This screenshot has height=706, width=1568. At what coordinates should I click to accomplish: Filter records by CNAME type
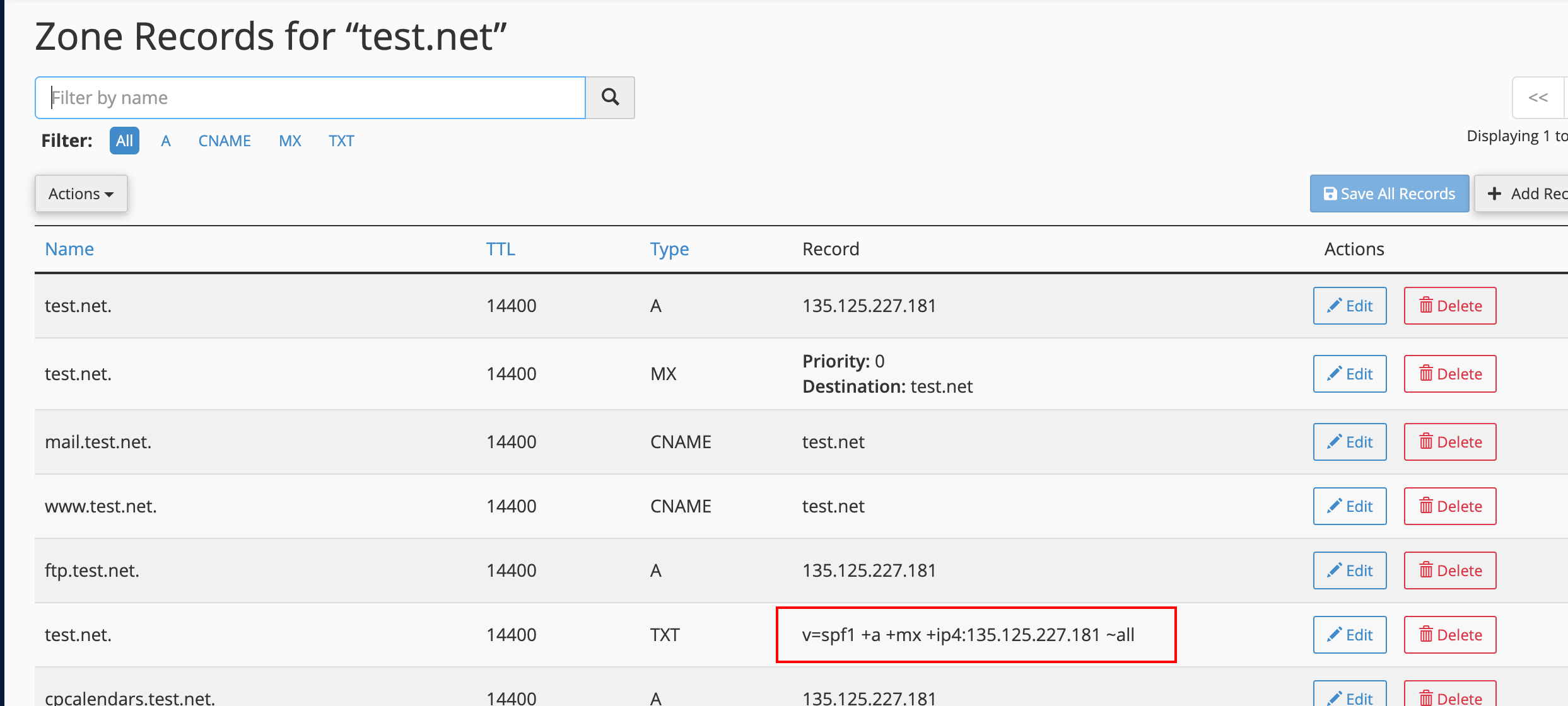click(x=225, y=141)
